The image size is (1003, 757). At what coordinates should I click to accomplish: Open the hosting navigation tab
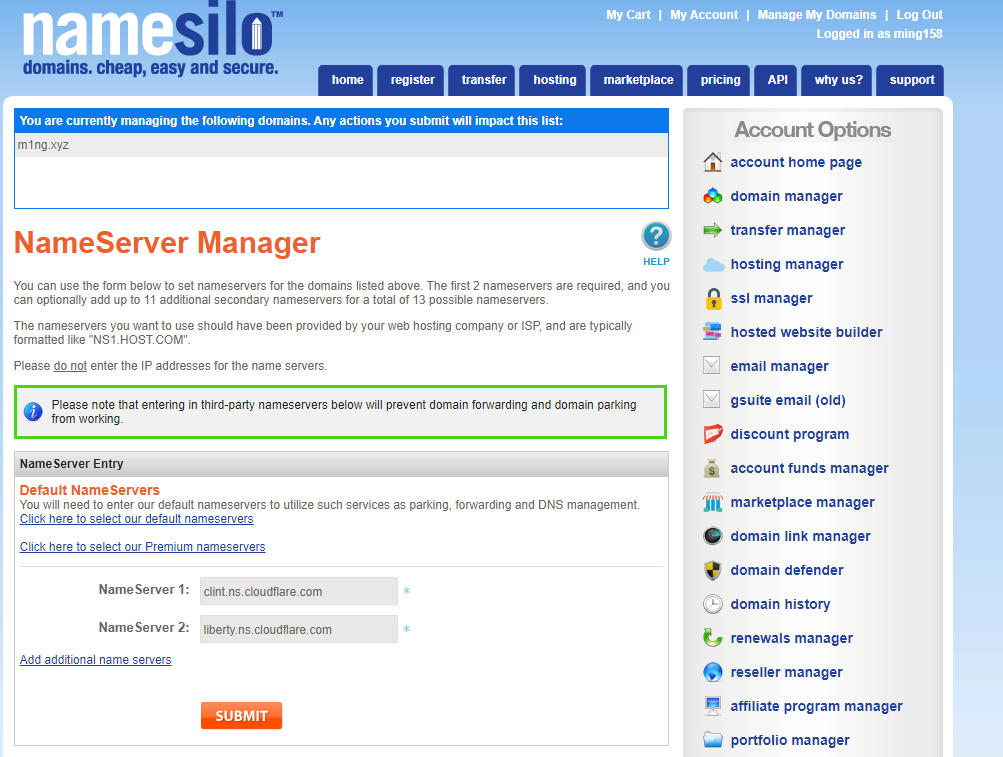555,80
